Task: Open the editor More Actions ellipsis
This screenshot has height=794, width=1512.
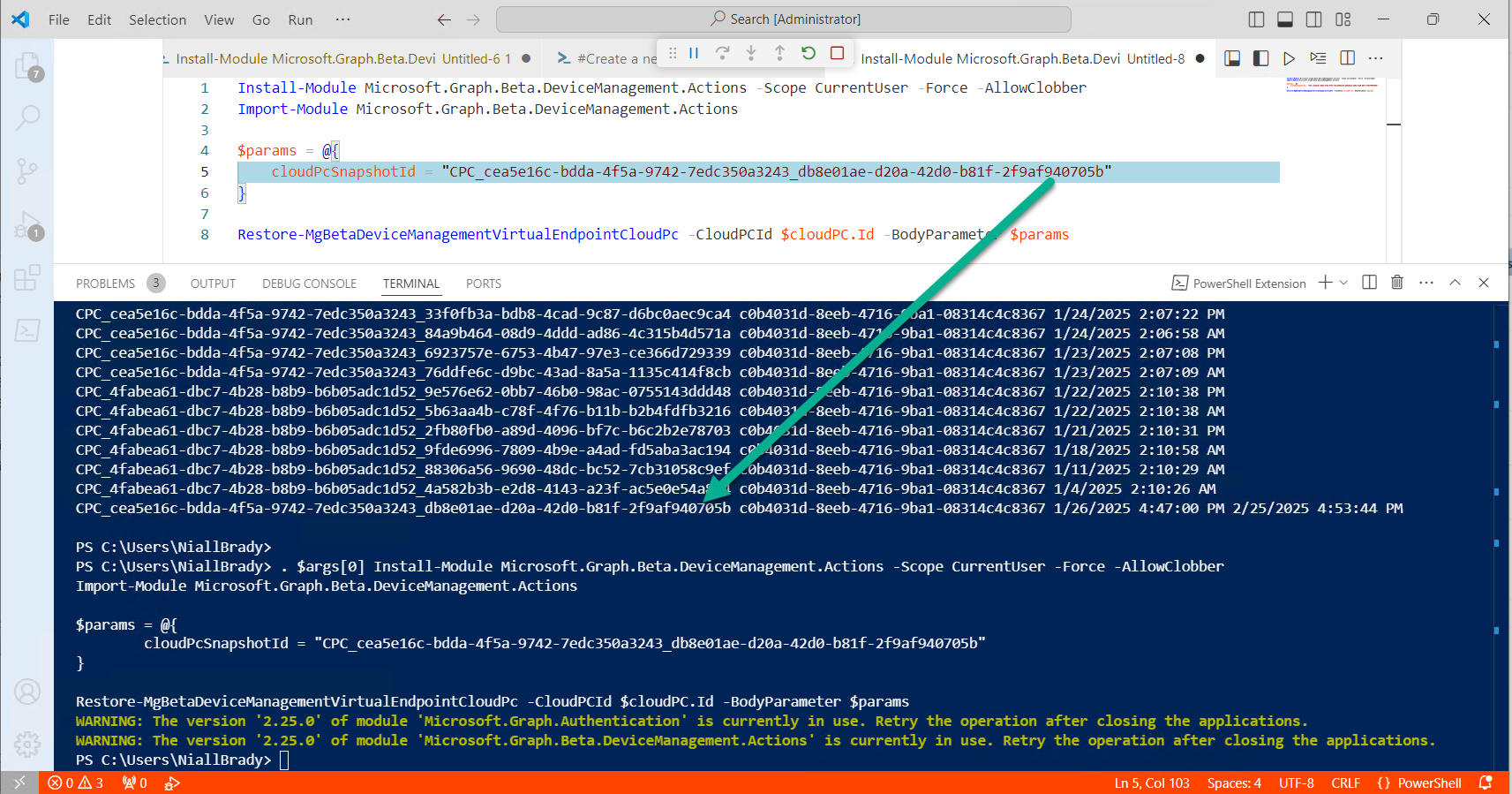Action: click(1375, 58)
